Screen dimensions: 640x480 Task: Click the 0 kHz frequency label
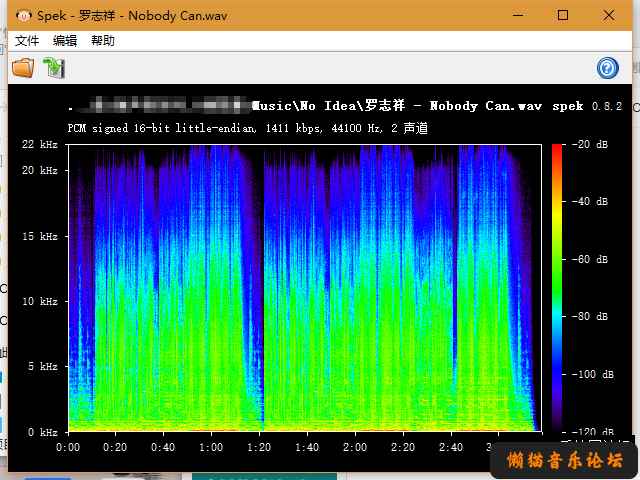[42, 432]
